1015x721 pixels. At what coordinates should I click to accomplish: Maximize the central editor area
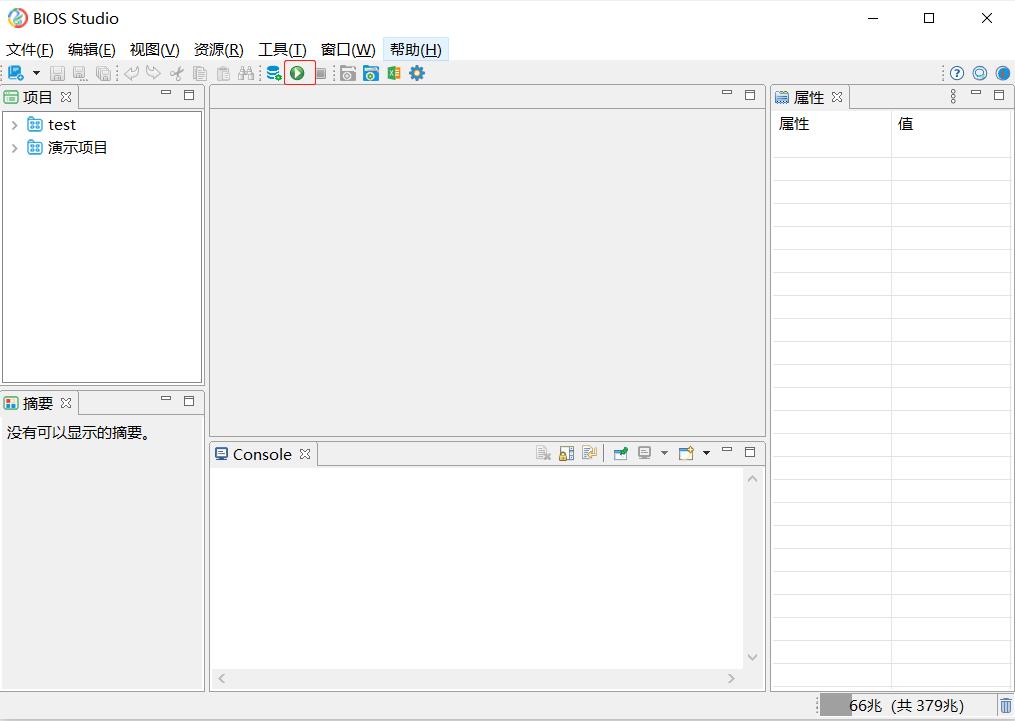coord(750,95)
